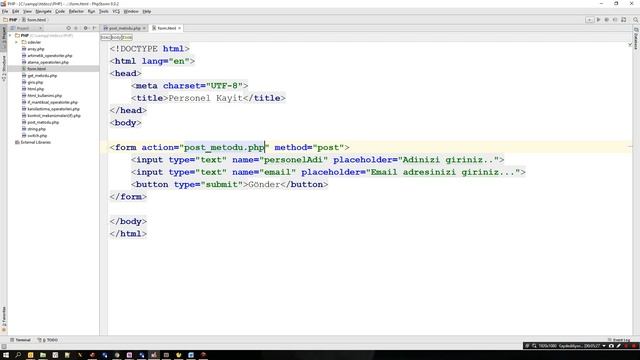Image resolution: width=640 pixels, height=360 pixels.
Task: Click the Windows taskbar search icon
Action: (x=18, y=355)
